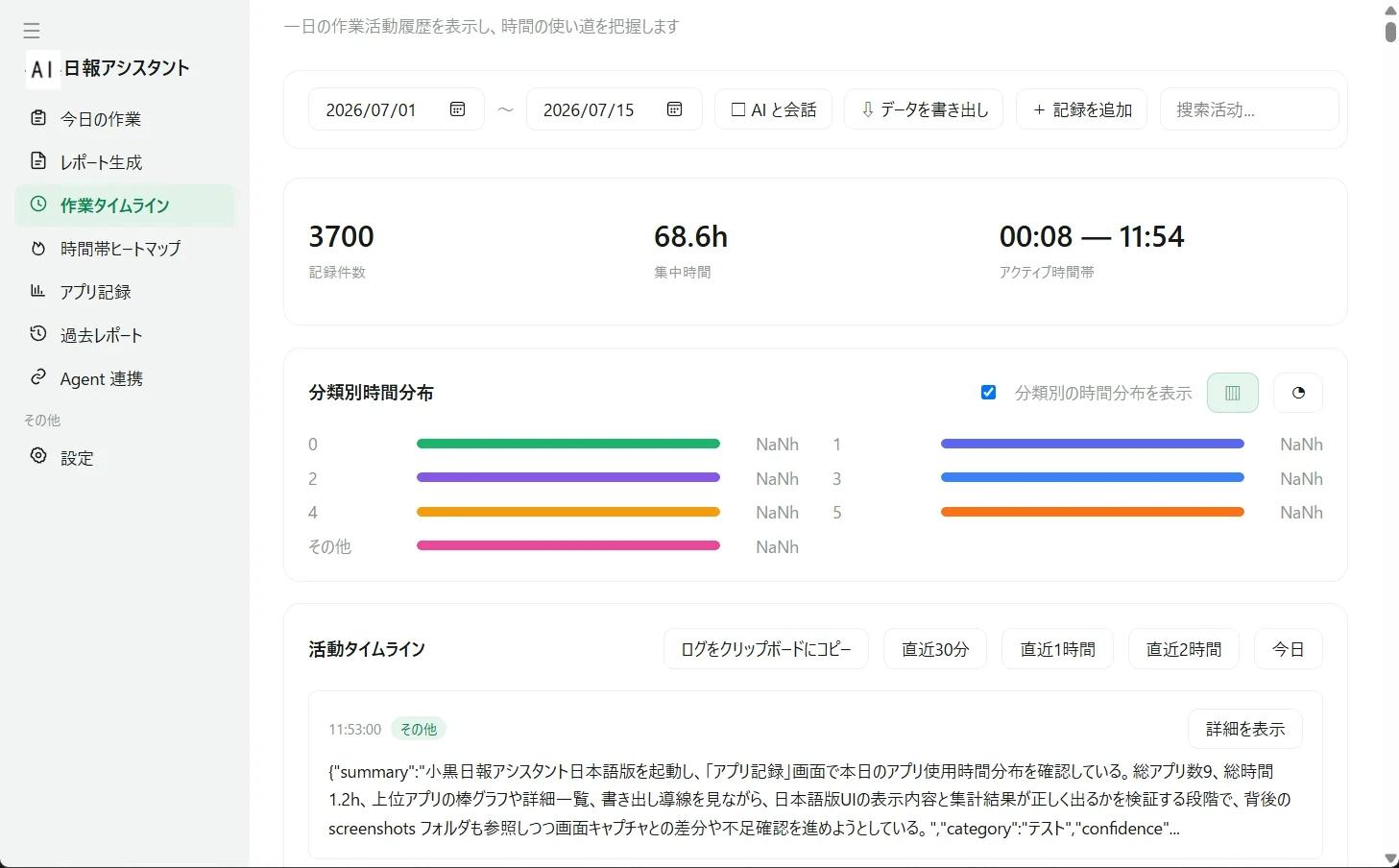The image size is (1399, 868).
Task: Click the 過去レポート history icon
Action: click(38, 334)
